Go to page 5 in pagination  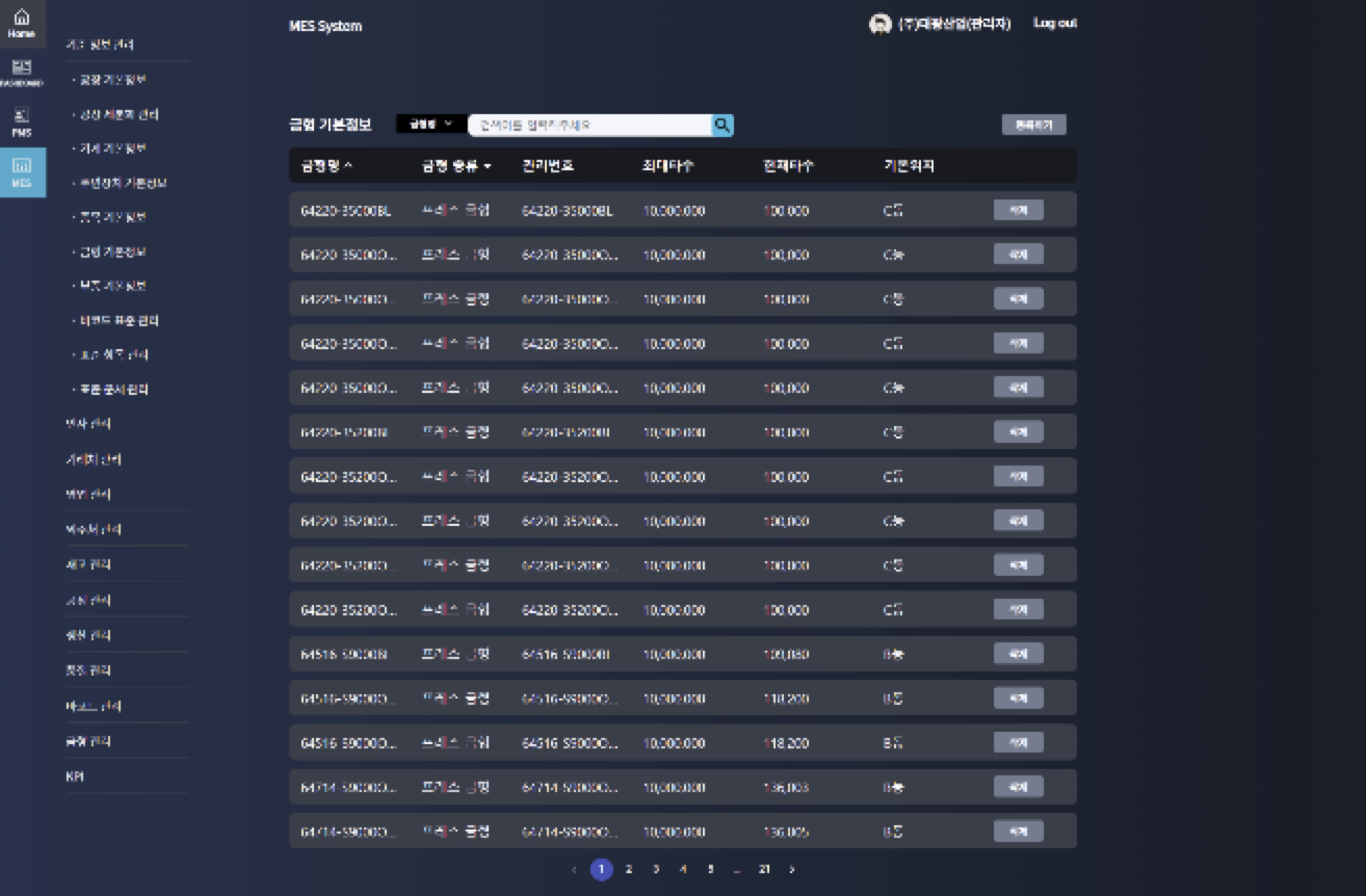[x=711, y=869]
